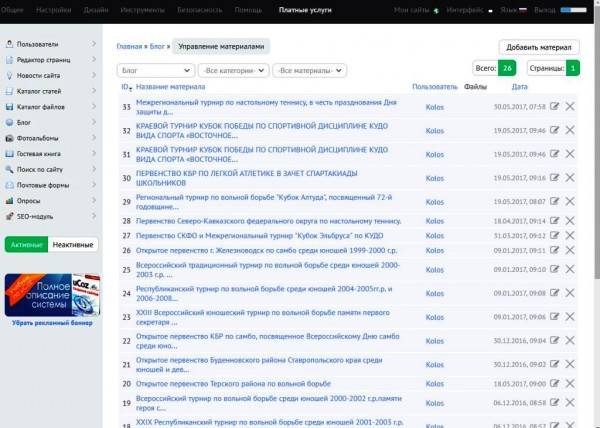
Task: Click Страницы page 1 badge
Action: click(x=572, y=68)
